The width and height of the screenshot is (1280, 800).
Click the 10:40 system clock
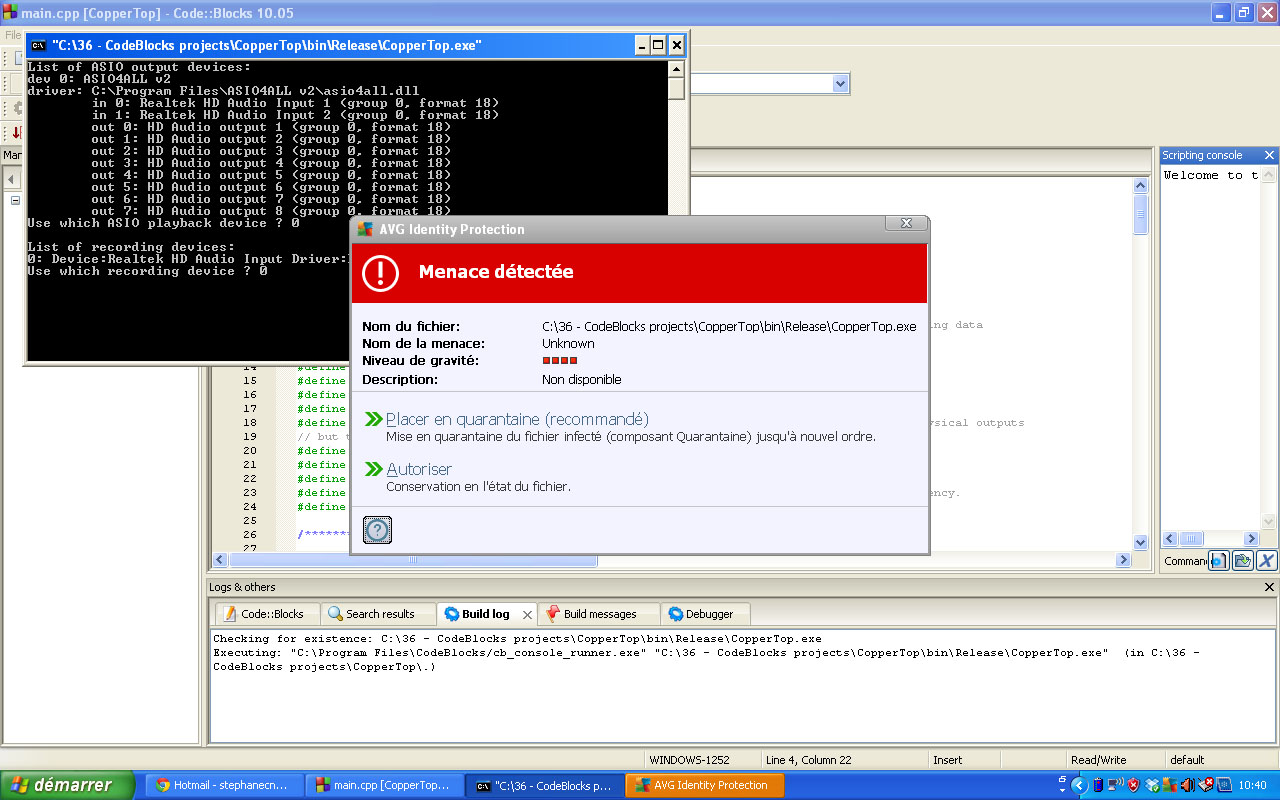pos(1251,785)
